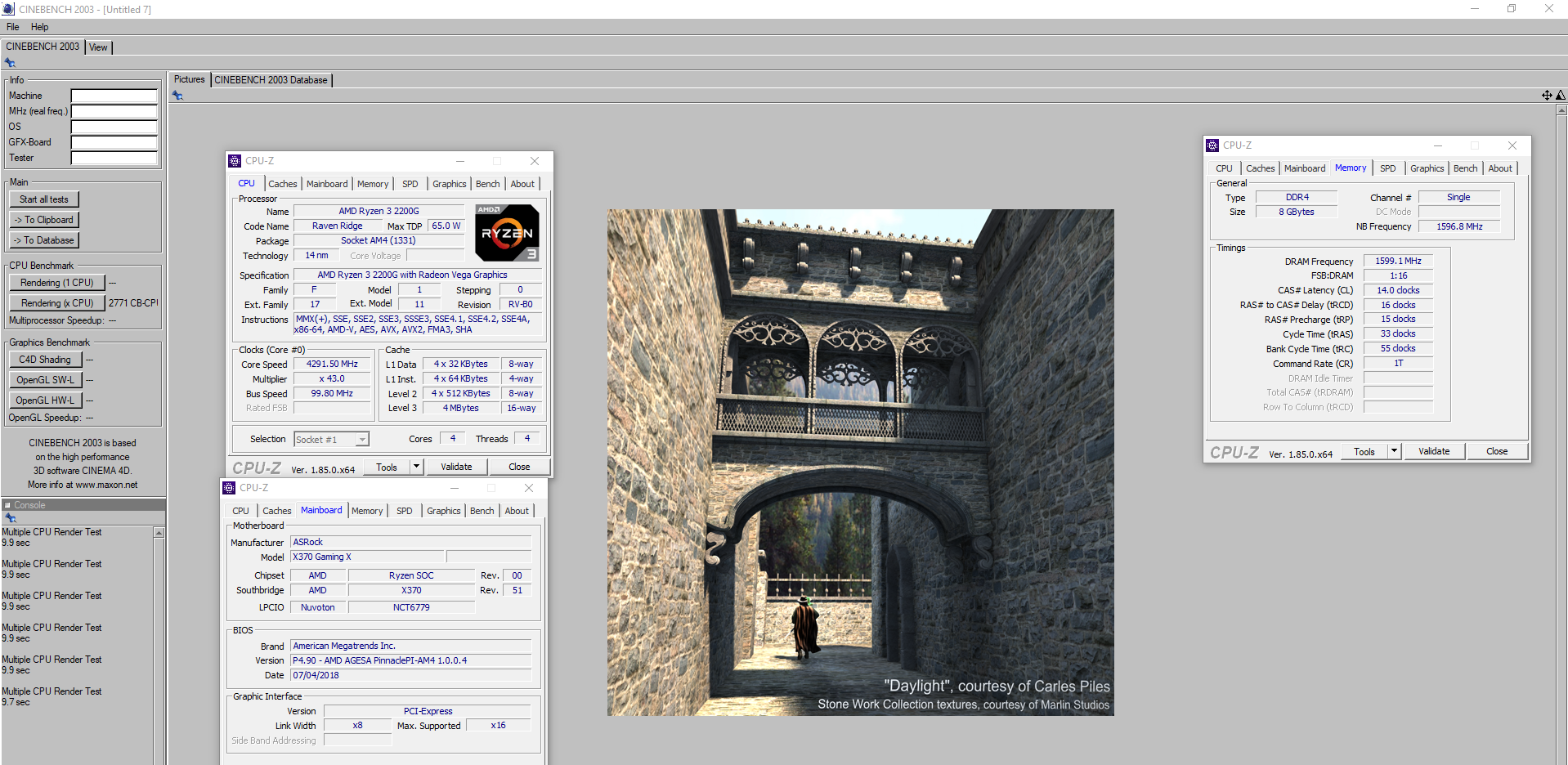Expand Tools dropdown arrow in CPU-Z CPU window
Image resolution: width=1568 pixels, height=765 pixels.
(416, 467)
